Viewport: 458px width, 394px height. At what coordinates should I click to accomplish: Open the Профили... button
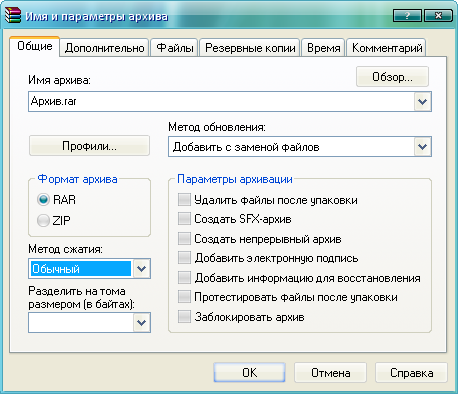89,146
